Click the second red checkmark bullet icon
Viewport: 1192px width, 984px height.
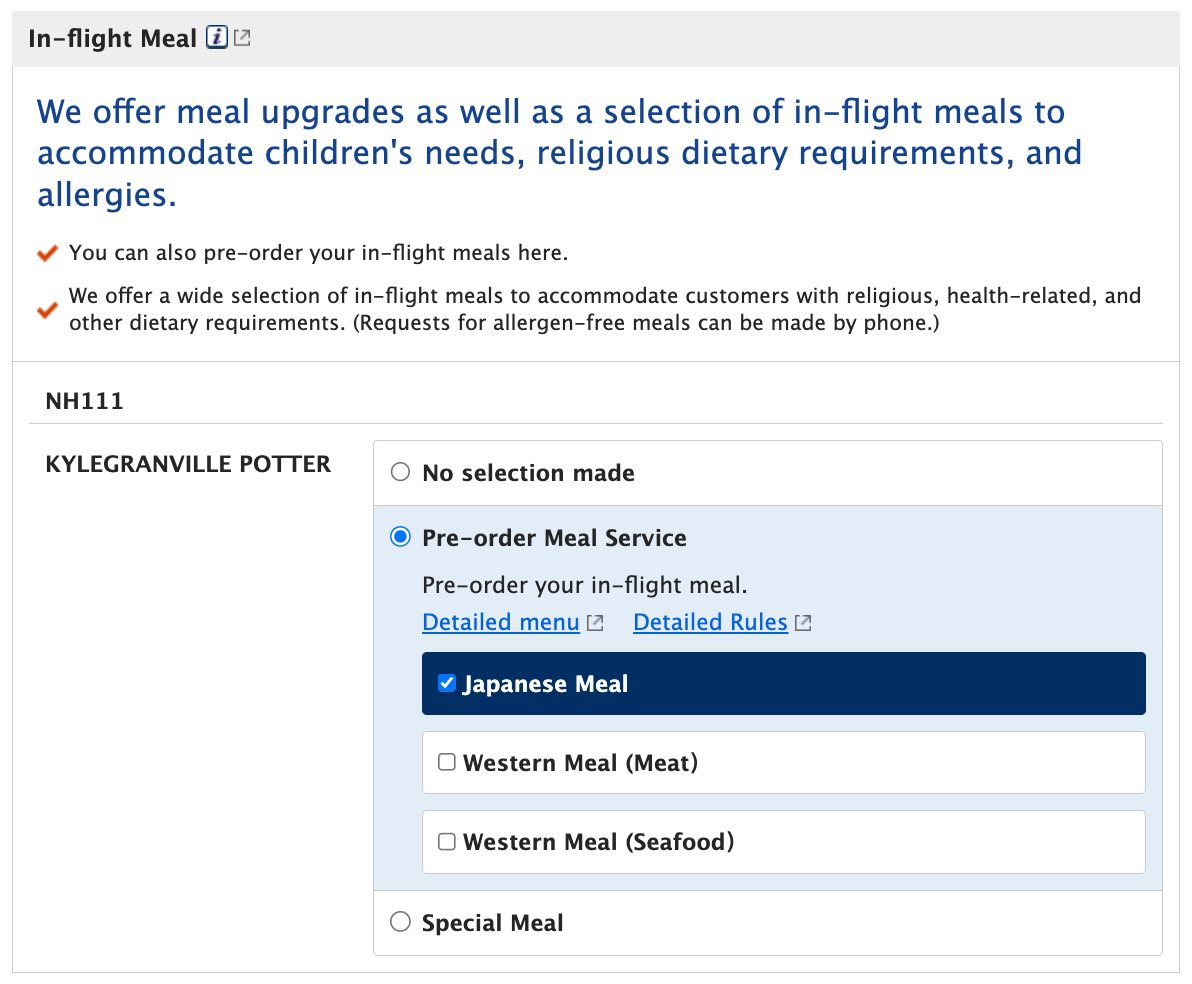pos(46,309)
